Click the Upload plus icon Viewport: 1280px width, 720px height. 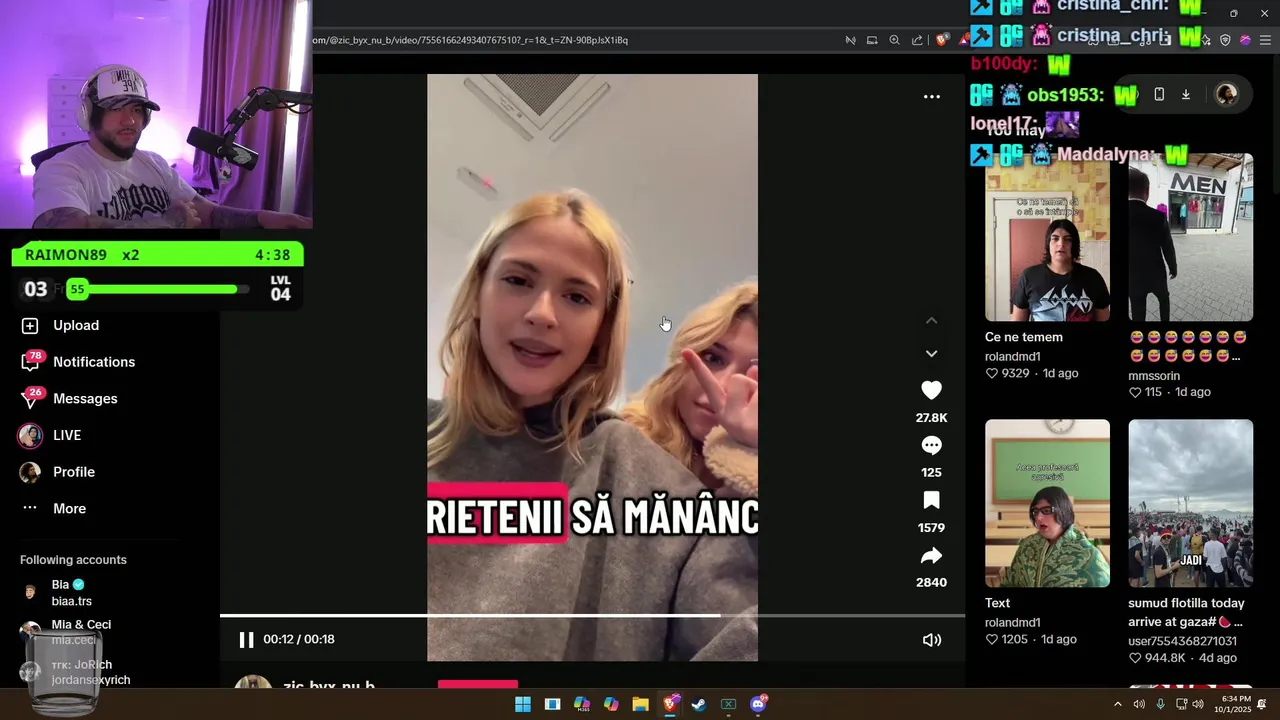[x=30, y=325]
